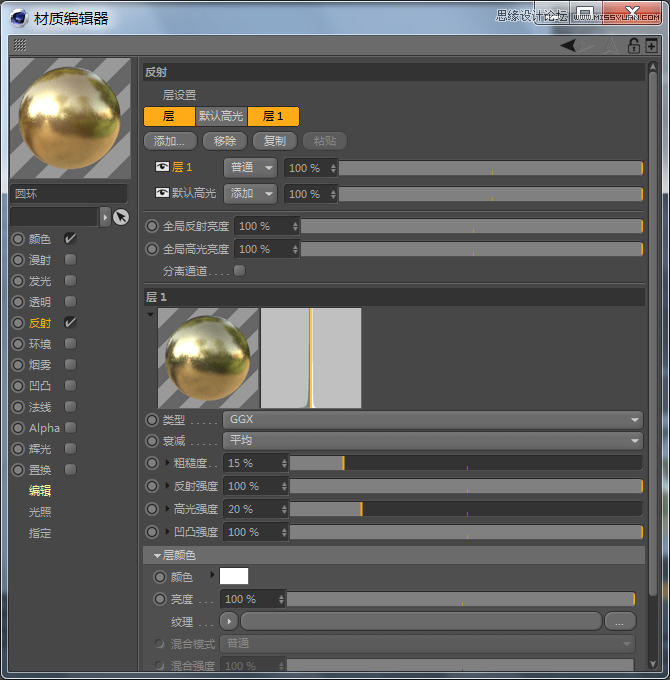
Task: Check the 分离通道 checkbox
Action: 239,270
